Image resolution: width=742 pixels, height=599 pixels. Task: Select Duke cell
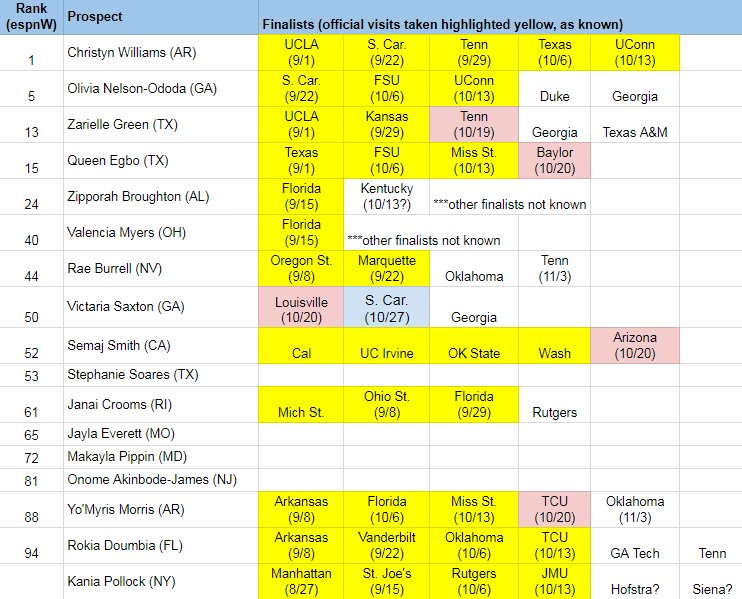tap(555, 88)
